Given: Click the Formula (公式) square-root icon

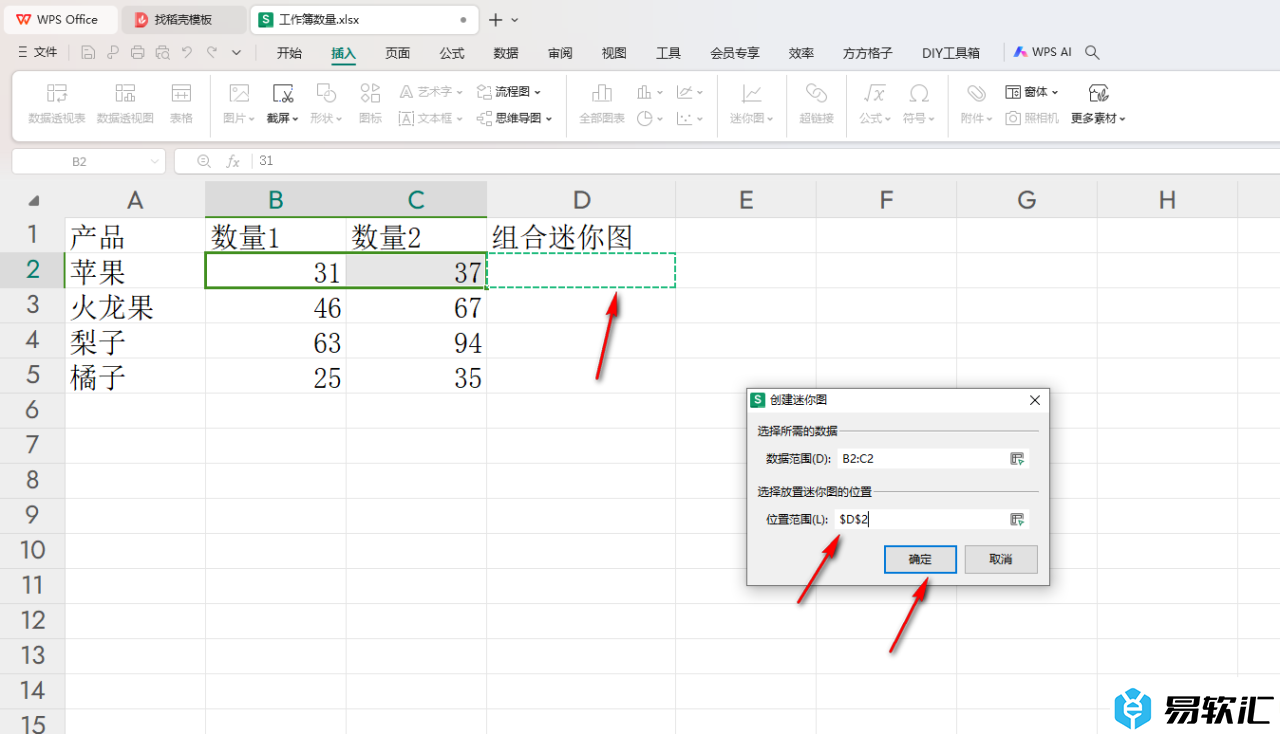Looking at the screenshot, I should (874, 94).
